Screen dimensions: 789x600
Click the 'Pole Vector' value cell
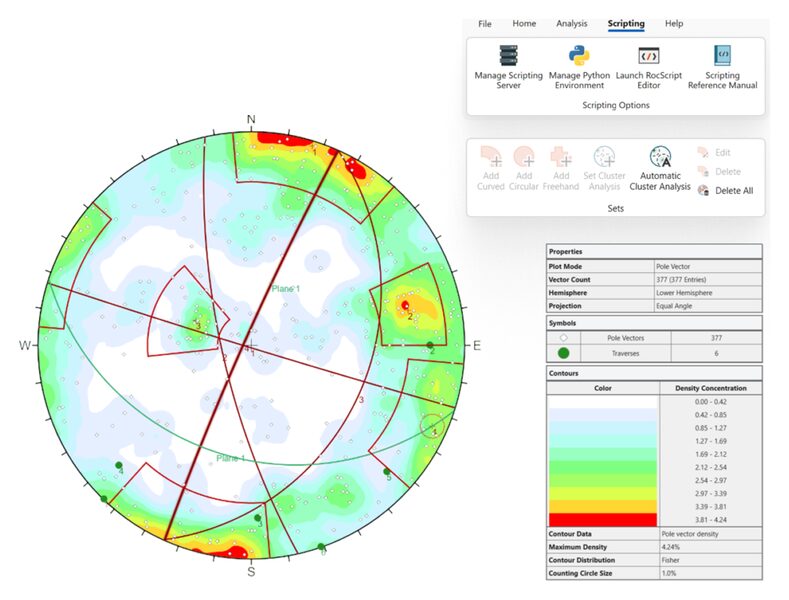[708, 266]
